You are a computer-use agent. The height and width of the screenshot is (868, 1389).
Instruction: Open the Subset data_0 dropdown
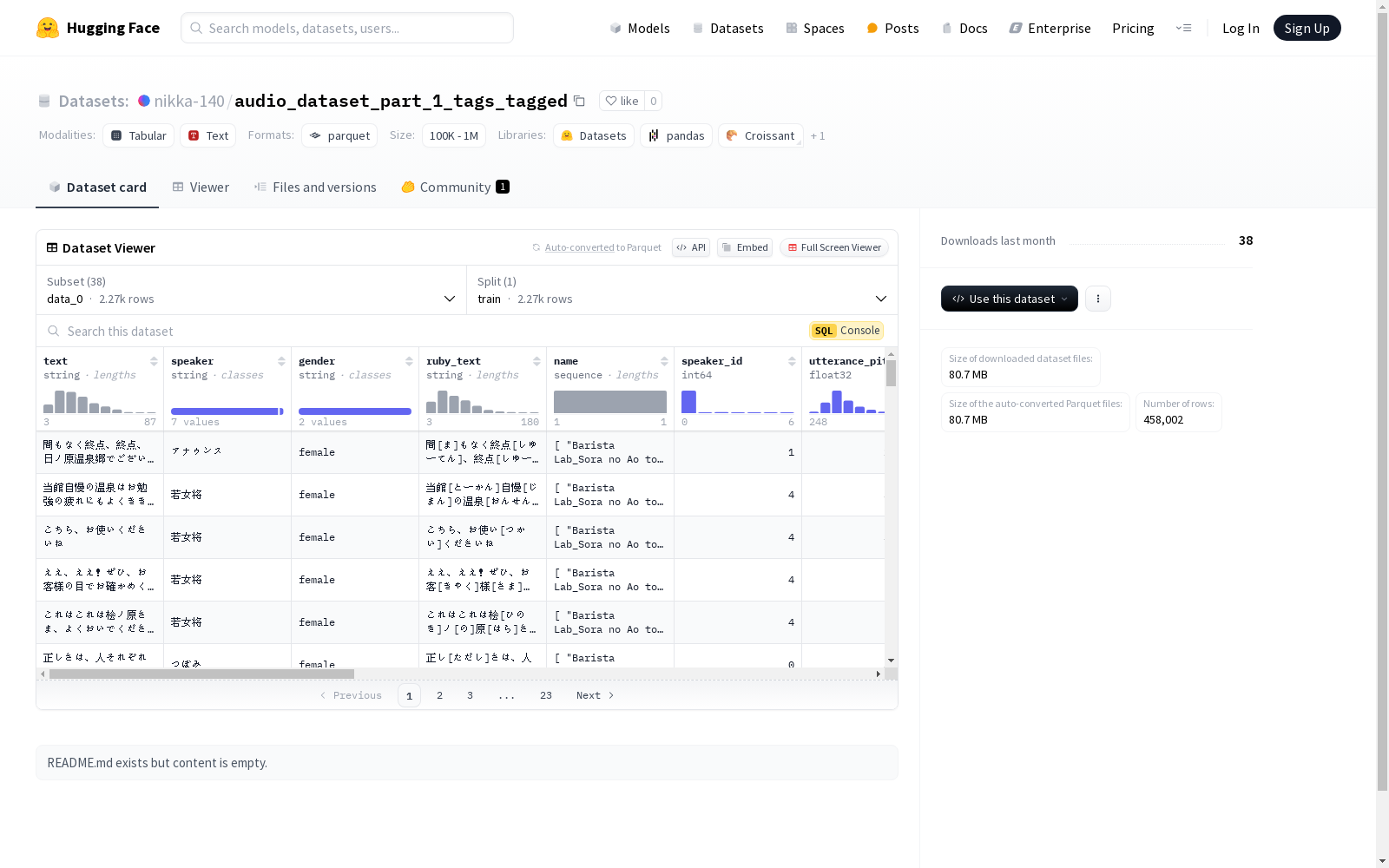tap(251, 290)
